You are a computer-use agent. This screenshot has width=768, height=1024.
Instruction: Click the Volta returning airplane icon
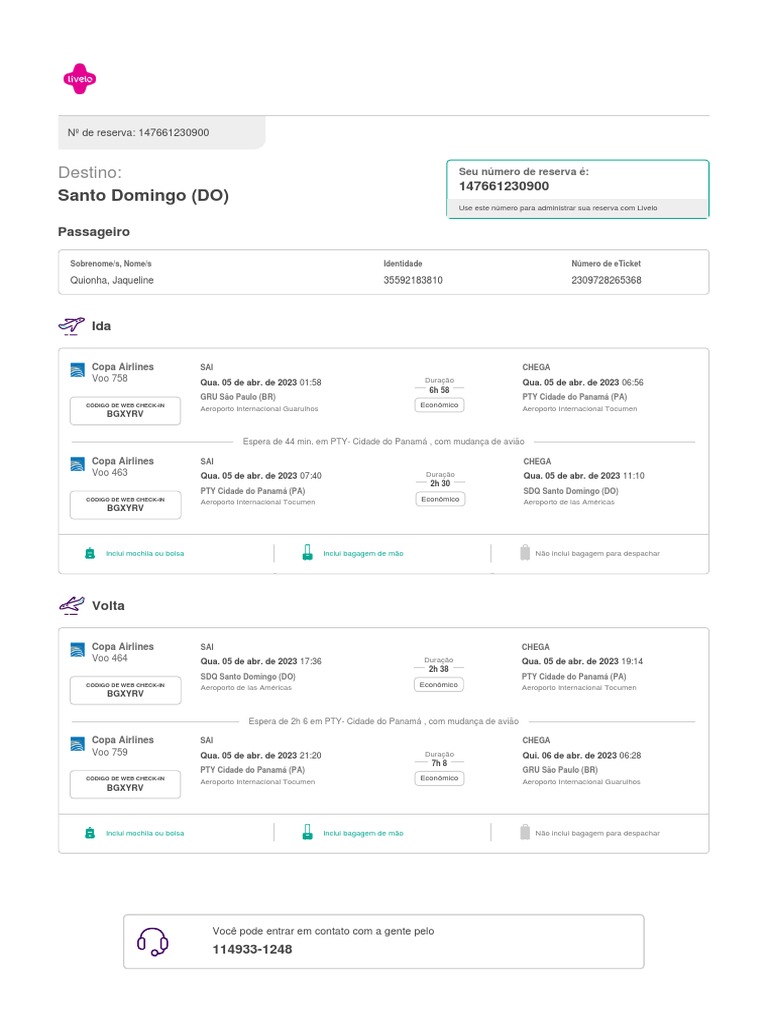point(72,605)
